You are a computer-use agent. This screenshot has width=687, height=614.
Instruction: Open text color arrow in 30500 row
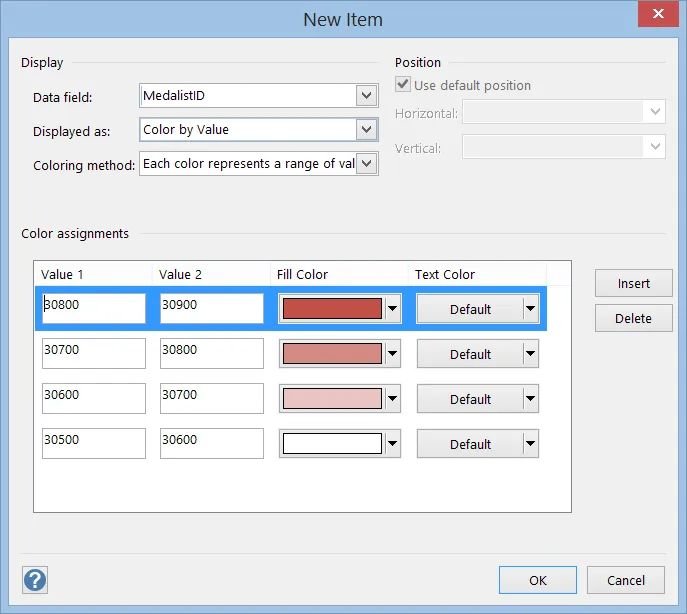click(531, 444)
